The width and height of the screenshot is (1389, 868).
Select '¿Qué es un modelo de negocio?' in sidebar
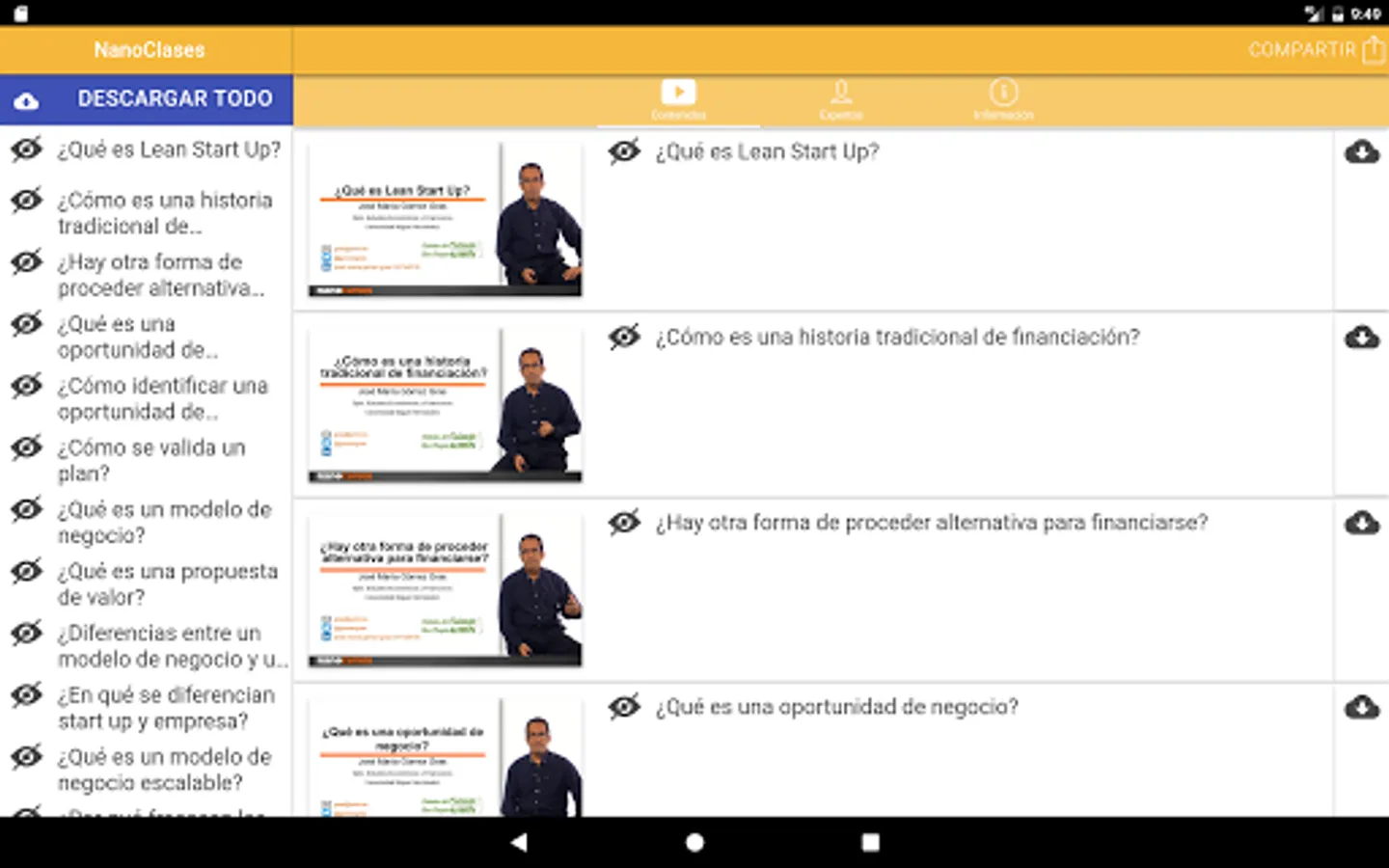(x=164, y=522)
